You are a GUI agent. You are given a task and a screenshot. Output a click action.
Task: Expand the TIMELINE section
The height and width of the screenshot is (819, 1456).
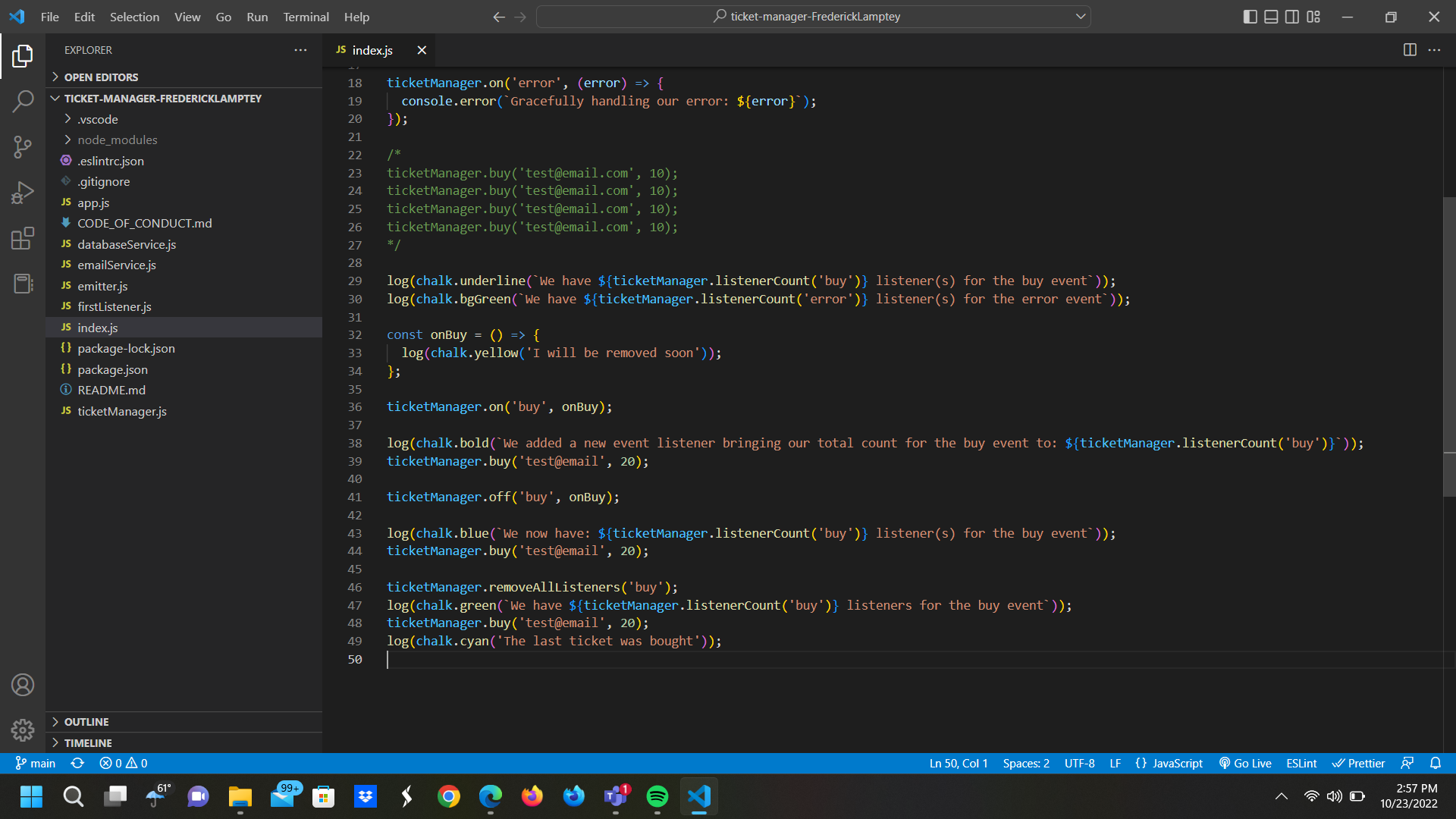tap(86, 742)
